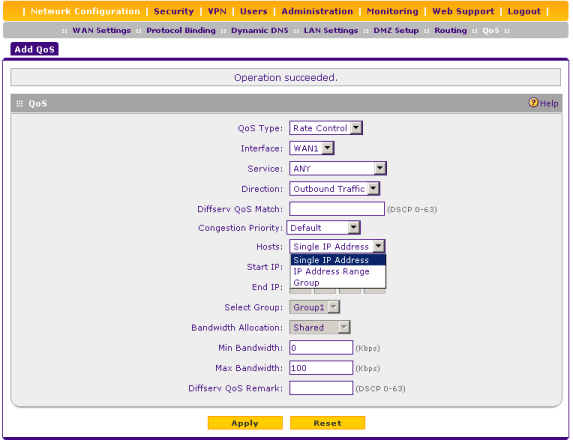573x440 pixels.
Task: Click the Max Bandwidth input field
Action: point(321,368)
